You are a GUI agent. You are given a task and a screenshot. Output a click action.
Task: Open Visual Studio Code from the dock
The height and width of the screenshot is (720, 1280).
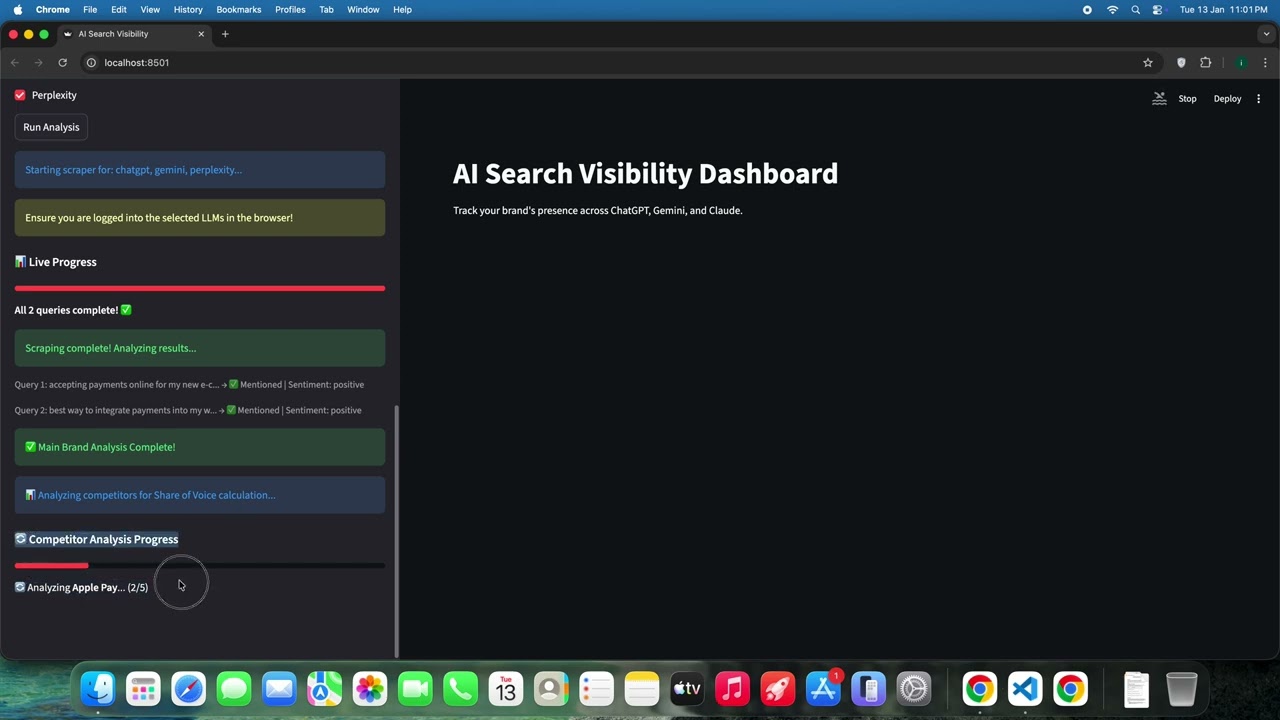pos(1025,689)
